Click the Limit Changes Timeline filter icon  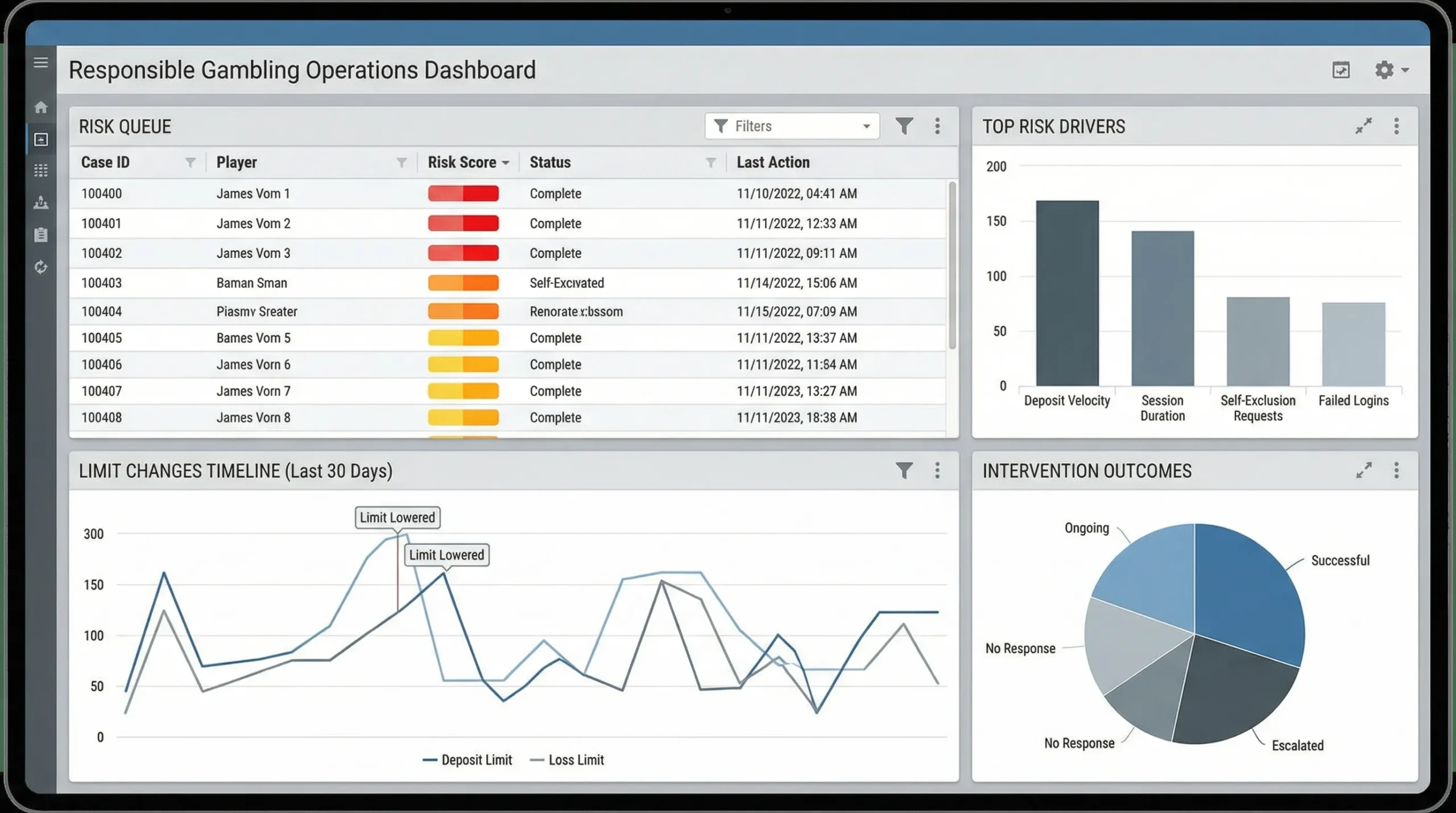tap(904, 471)
